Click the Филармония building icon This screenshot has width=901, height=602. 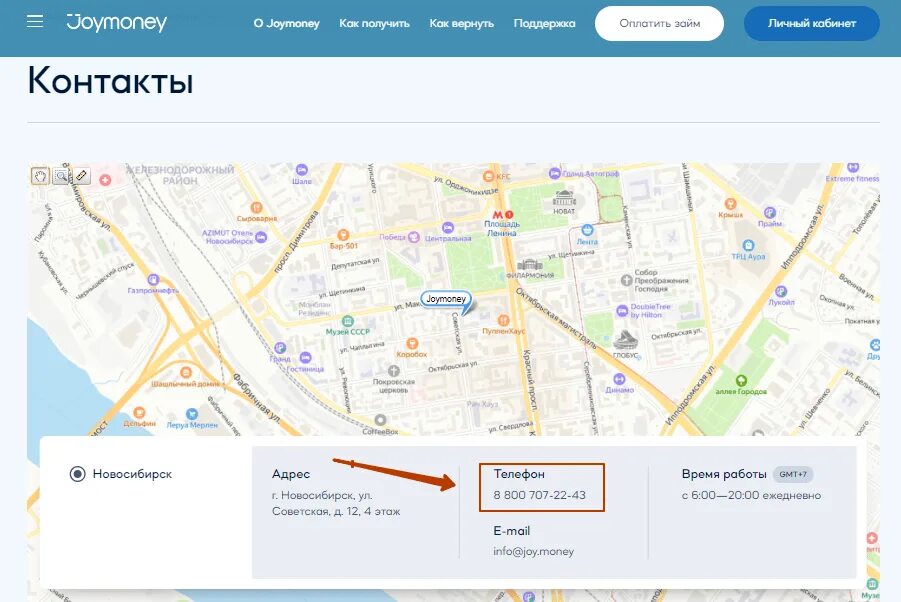[530, 264]
